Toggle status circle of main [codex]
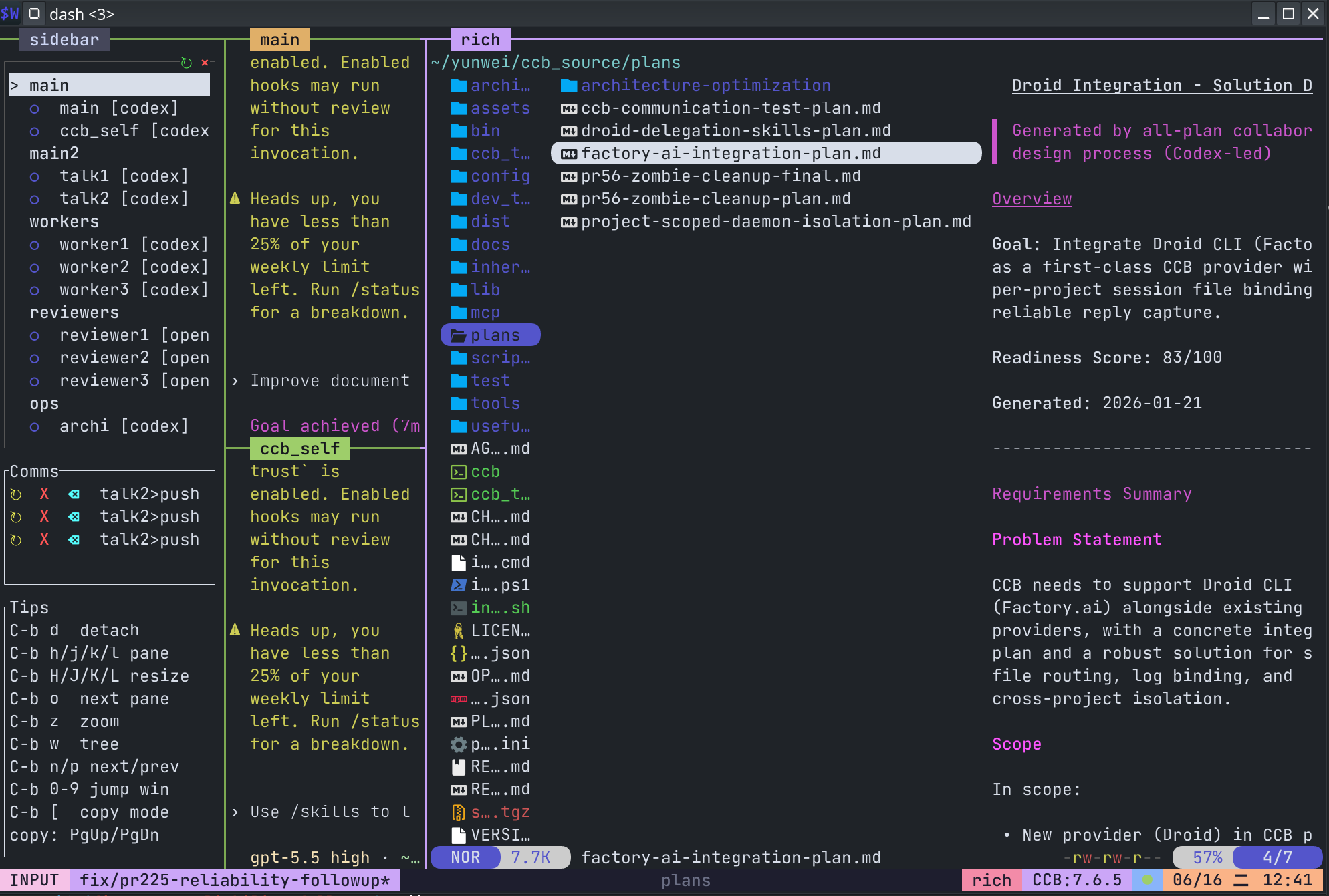 point(35,108)
